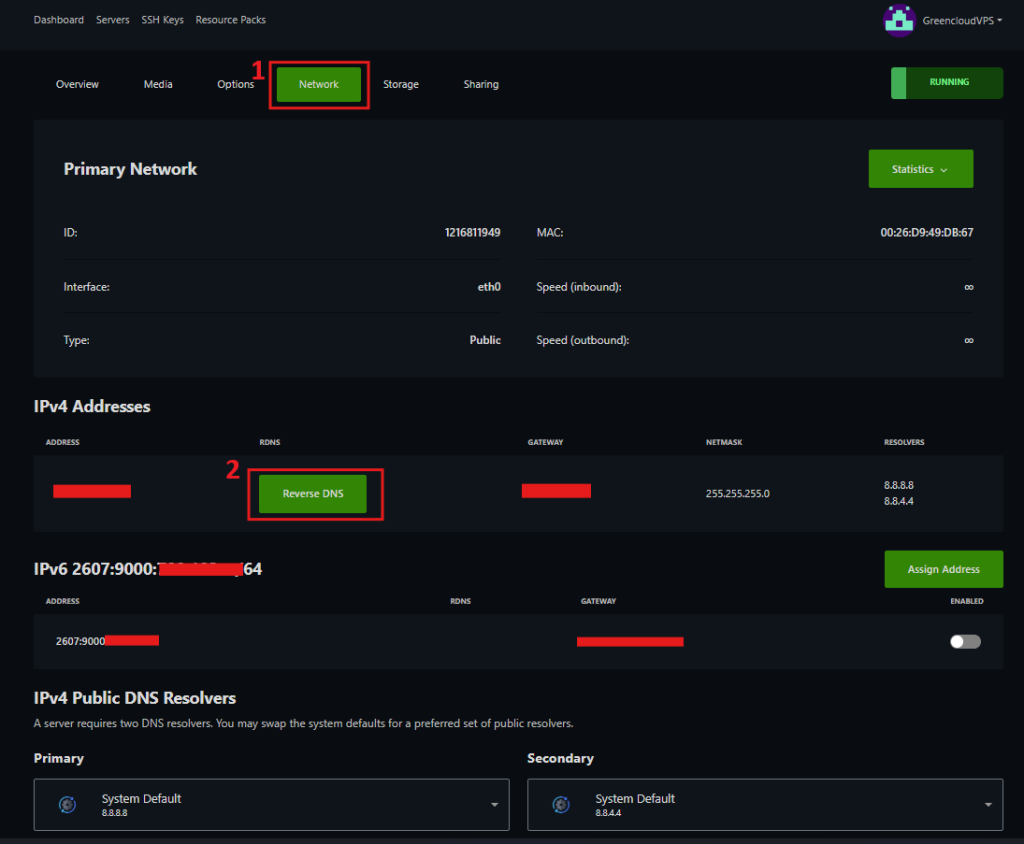Click the Reverse DNS button
Screen dimensions: 1024x844
(313, 494)
